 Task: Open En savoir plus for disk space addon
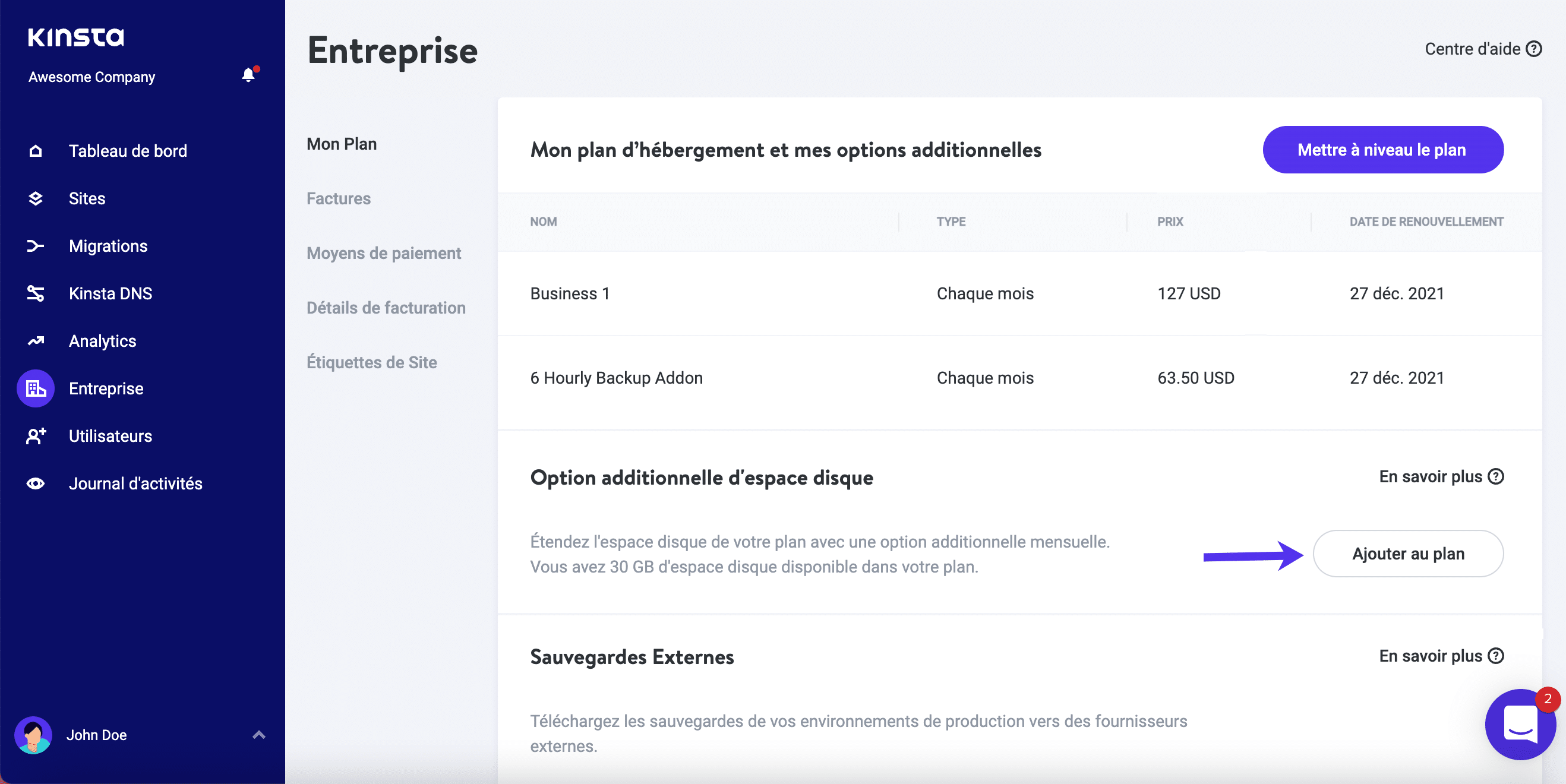(1441, 477)
